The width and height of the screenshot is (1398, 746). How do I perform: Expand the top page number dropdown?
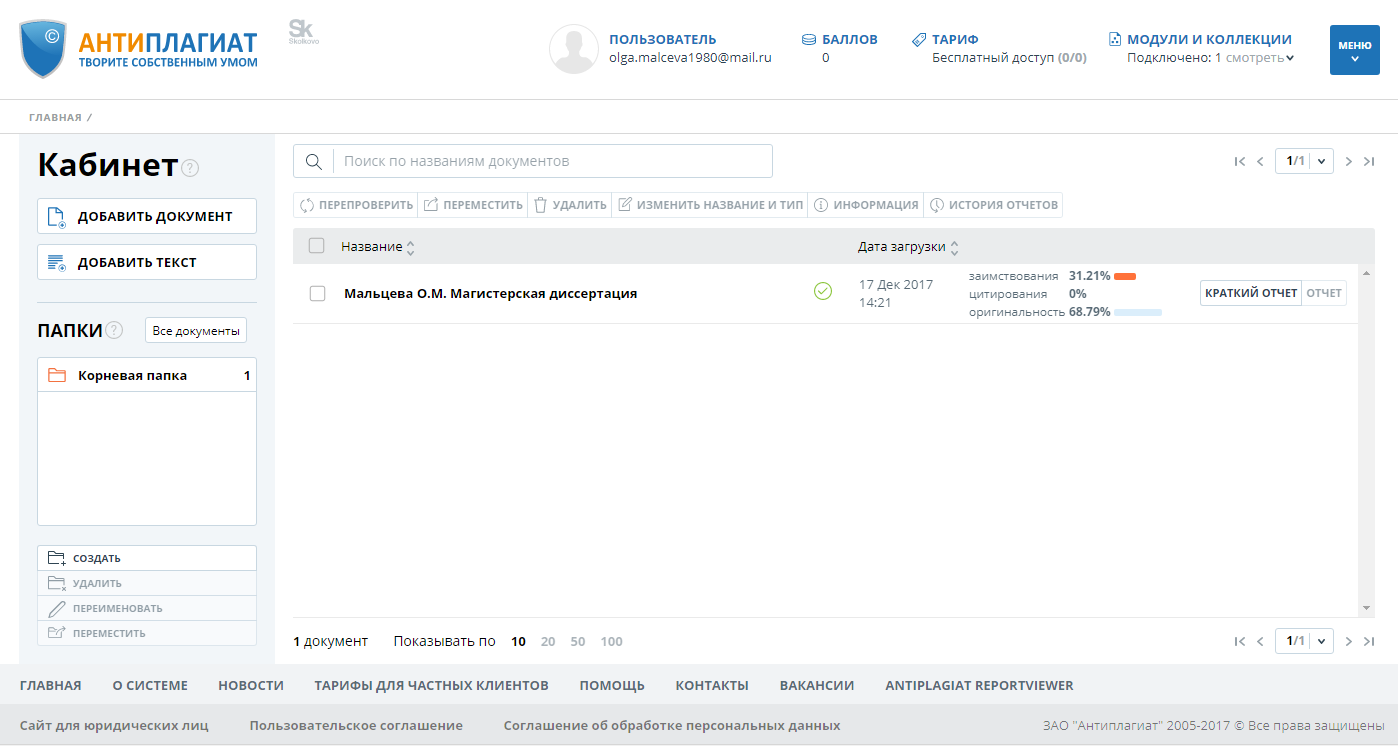pos(1322,161)
